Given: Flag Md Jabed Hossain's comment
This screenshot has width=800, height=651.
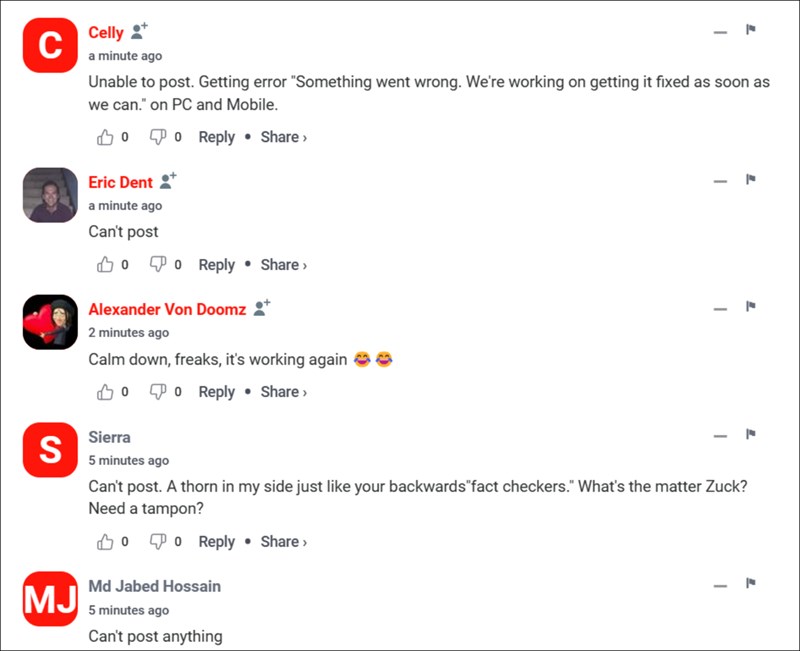Looking at the screenshot, I should [x=750, y=584].
